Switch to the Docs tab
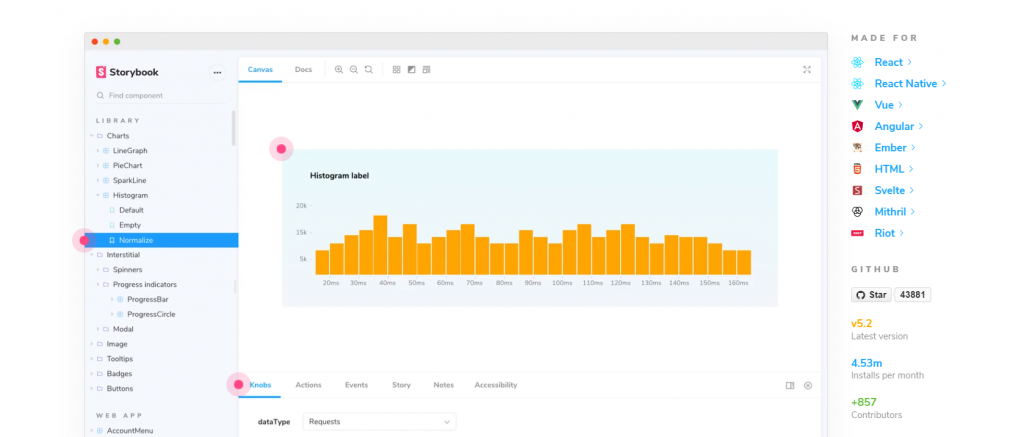This screenshot has width=1024, height=437. click(x=303, y=70)
